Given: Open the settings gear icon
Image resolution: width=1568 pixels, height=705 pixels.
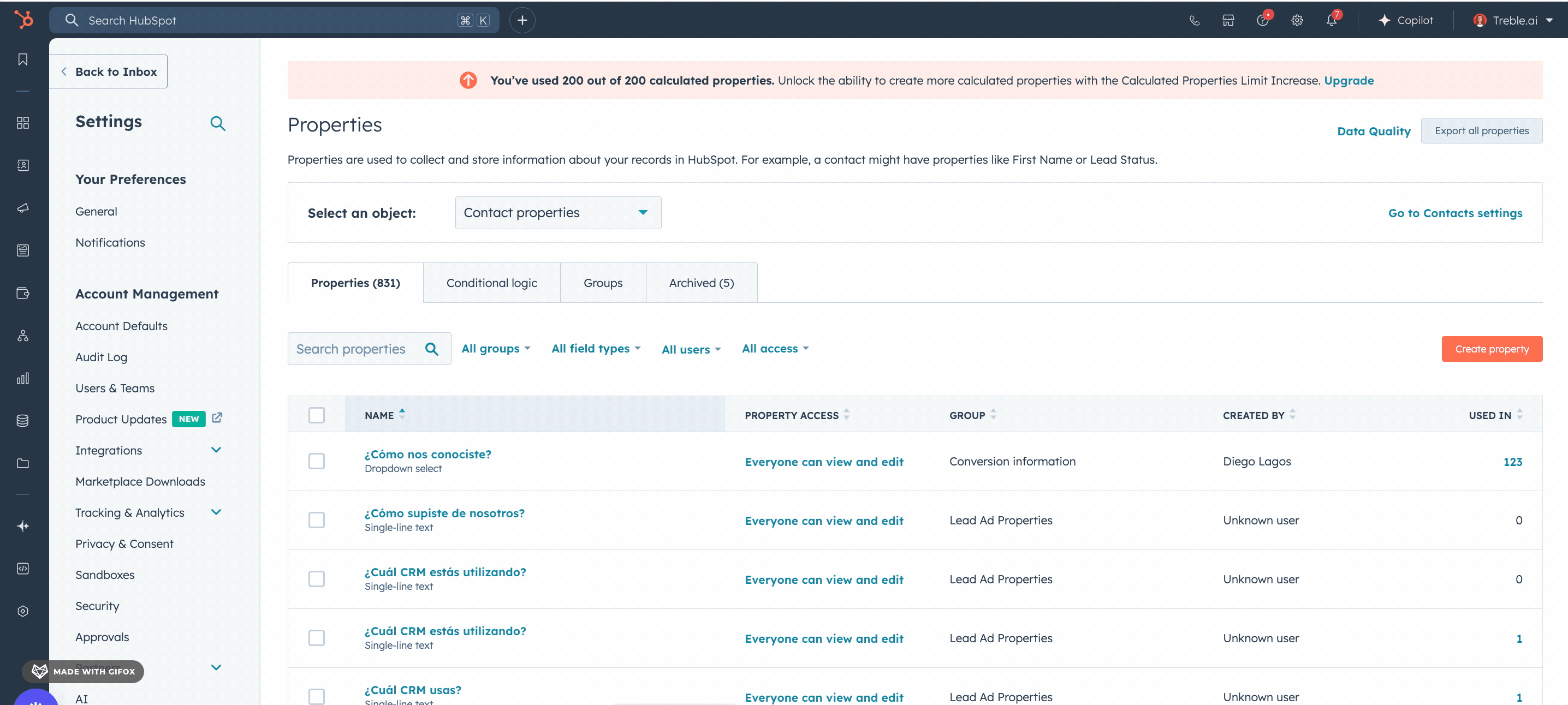Looking at the screenshot, I should [x=1297, y=21].
